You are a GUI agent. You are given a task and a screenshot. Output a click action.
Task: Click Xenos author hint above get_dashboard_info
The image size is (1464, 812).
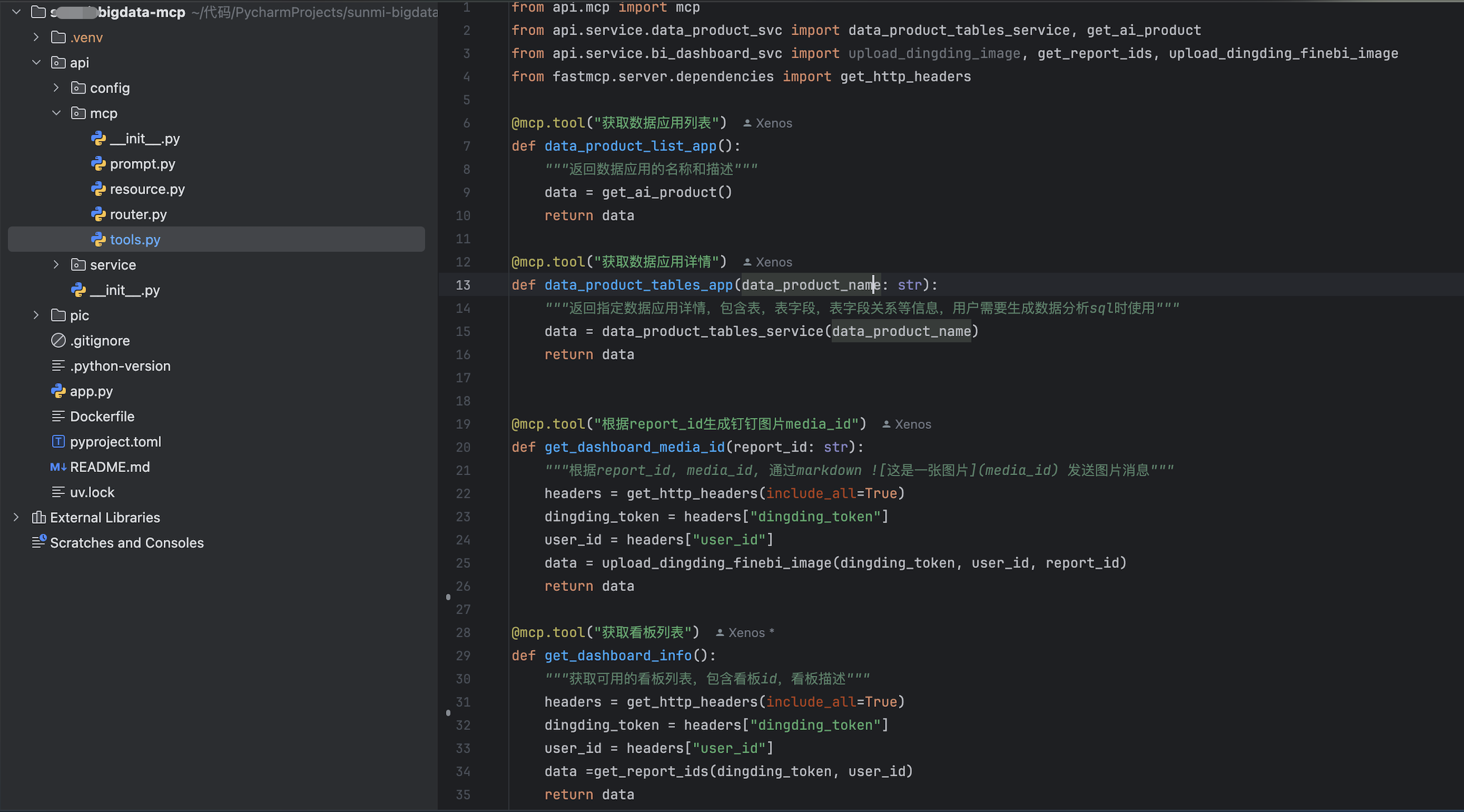[x=745, y=633]
